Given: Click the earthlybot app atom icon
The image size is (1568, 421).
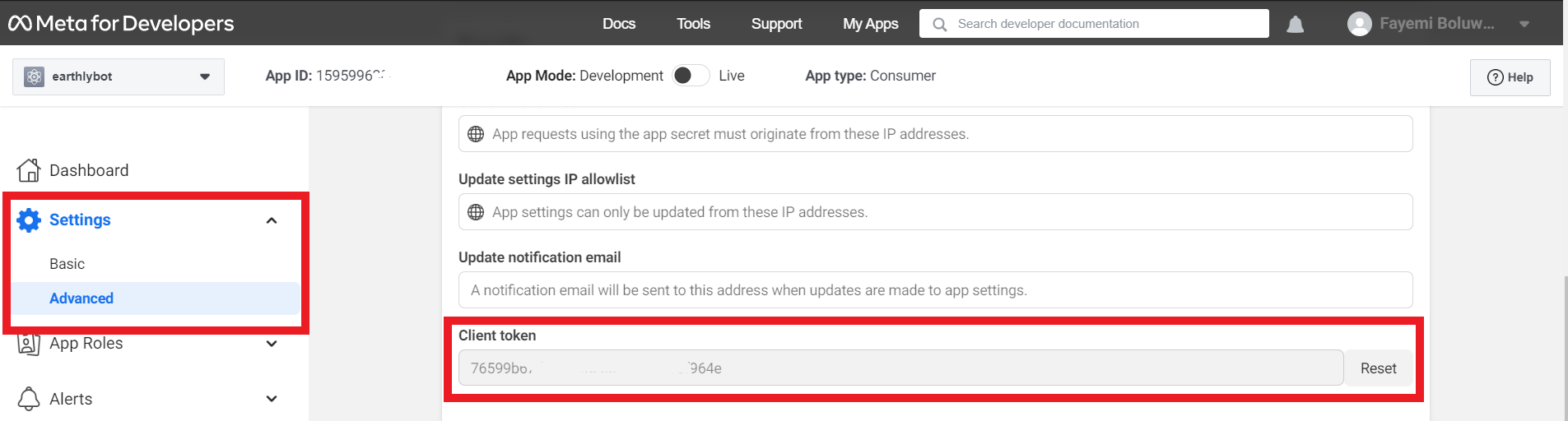Looking at the screenshot, I should 34,76.
